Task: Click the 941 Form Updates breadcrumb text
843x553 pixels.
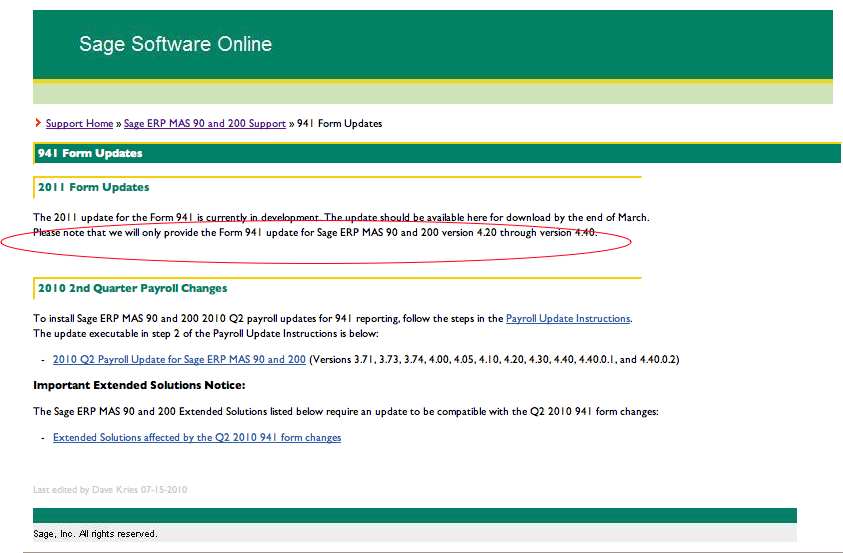Action: pos(339,123)
